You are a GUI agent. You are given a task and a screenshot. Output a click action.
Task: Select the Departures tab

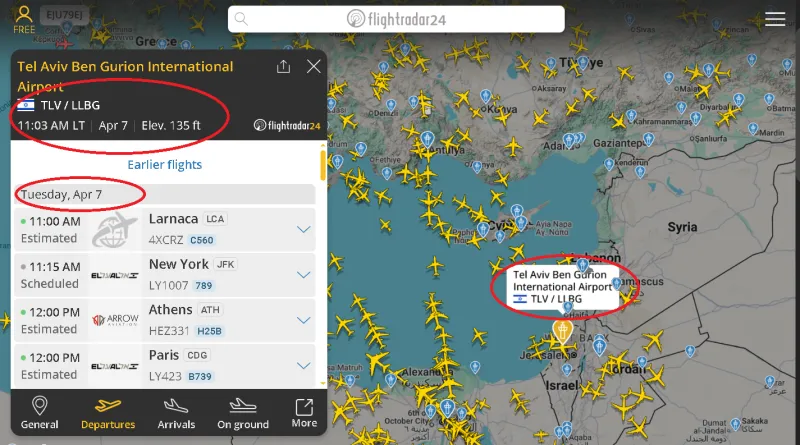tap(108, 413)
